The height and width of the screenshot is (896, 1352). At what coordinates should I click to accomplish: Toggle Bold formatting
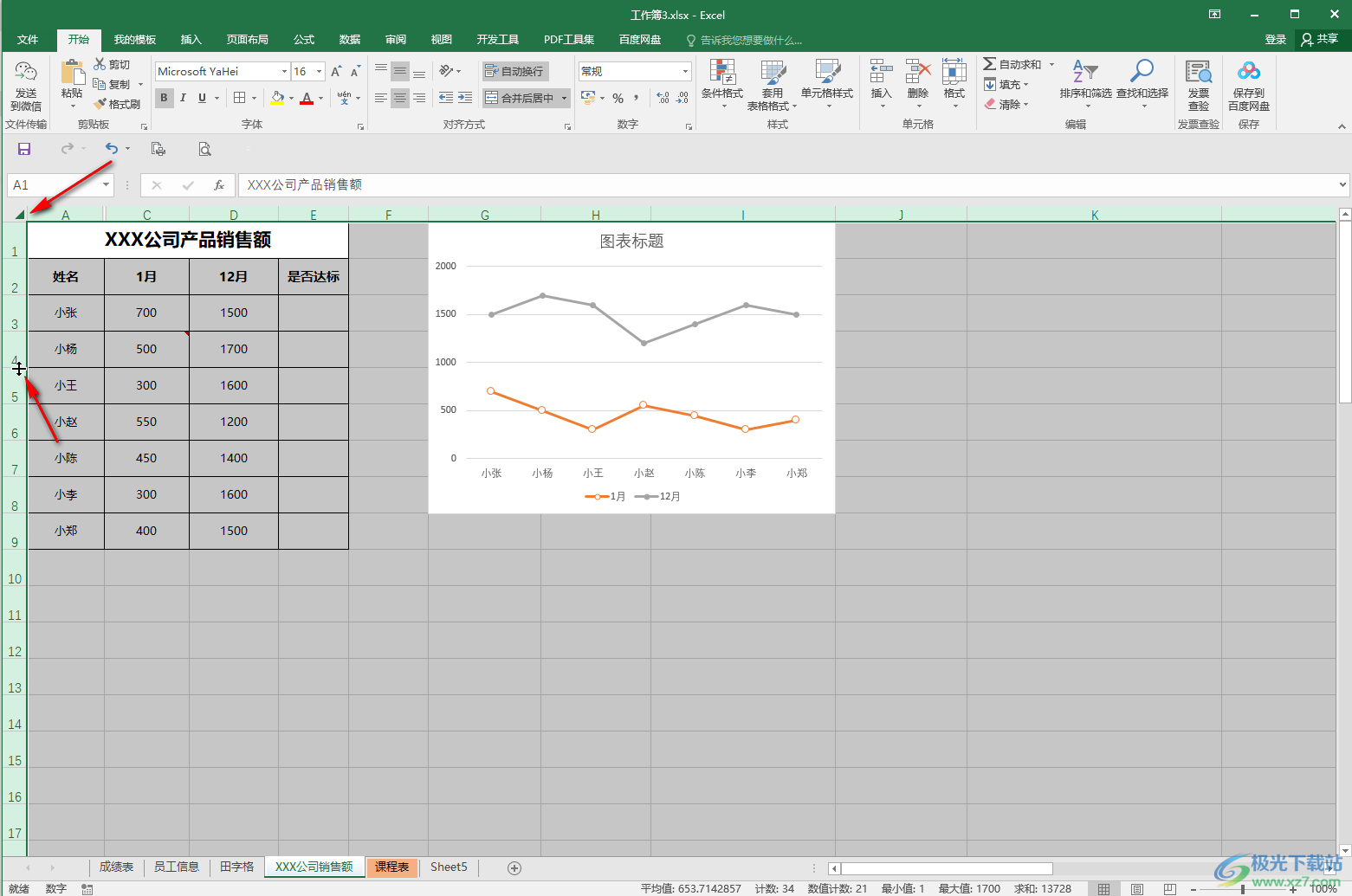164,98
